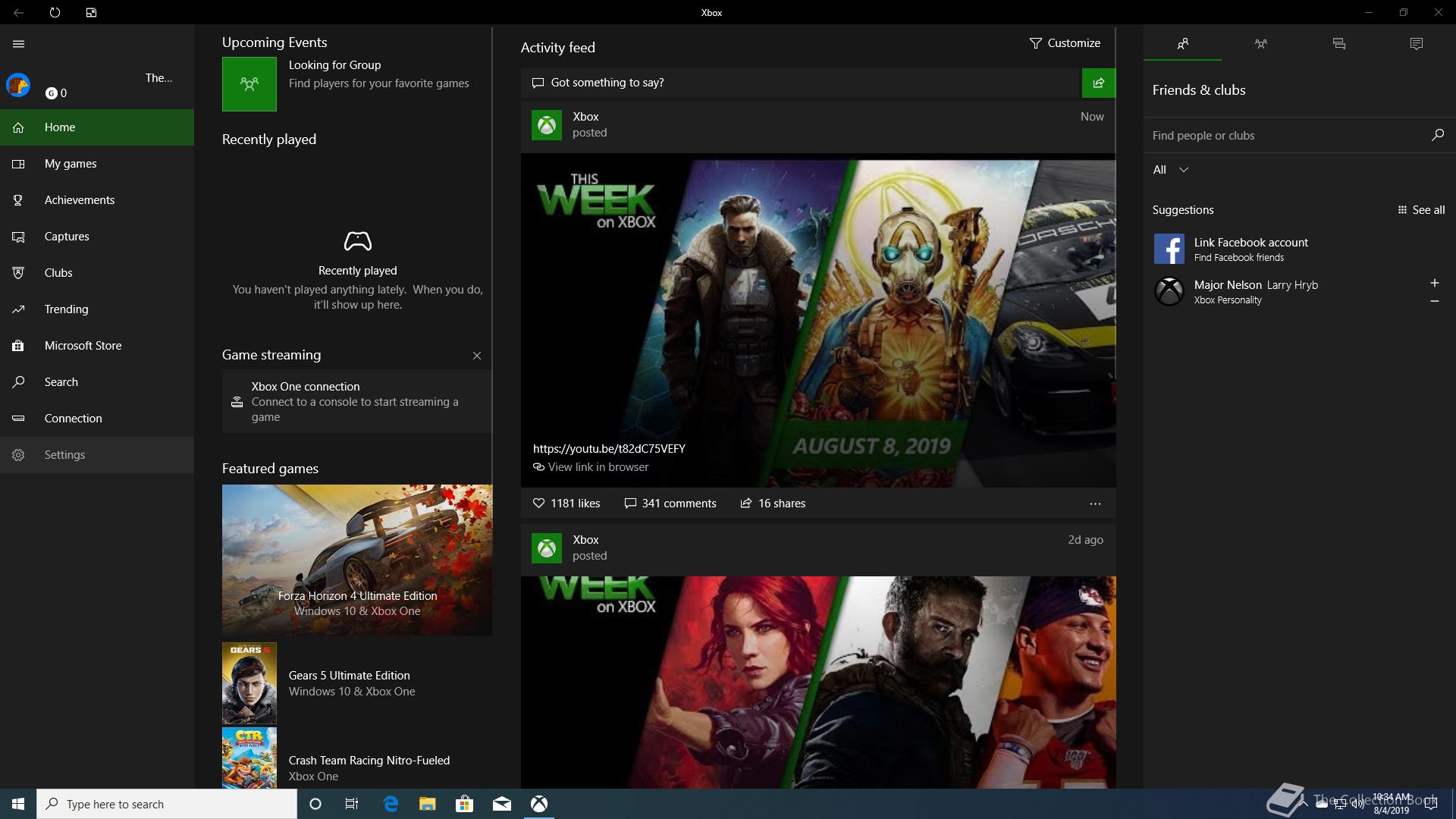Open Major Nelson profile suggestion
This screenshot has width=1456, height=819.
(1282, 291)
